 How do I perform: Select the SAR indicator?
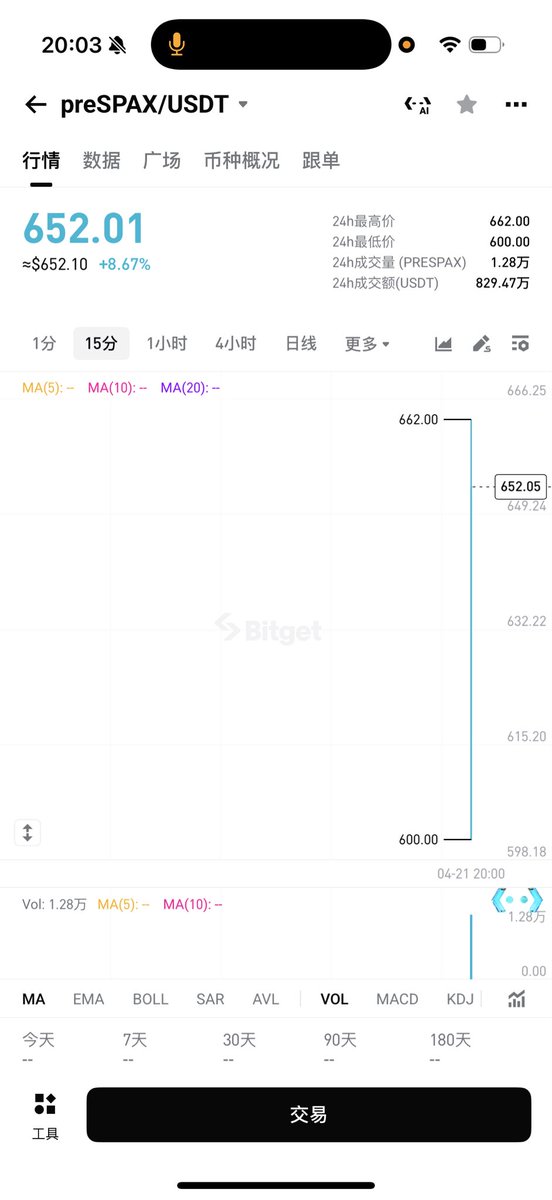[x=210, y=999]
